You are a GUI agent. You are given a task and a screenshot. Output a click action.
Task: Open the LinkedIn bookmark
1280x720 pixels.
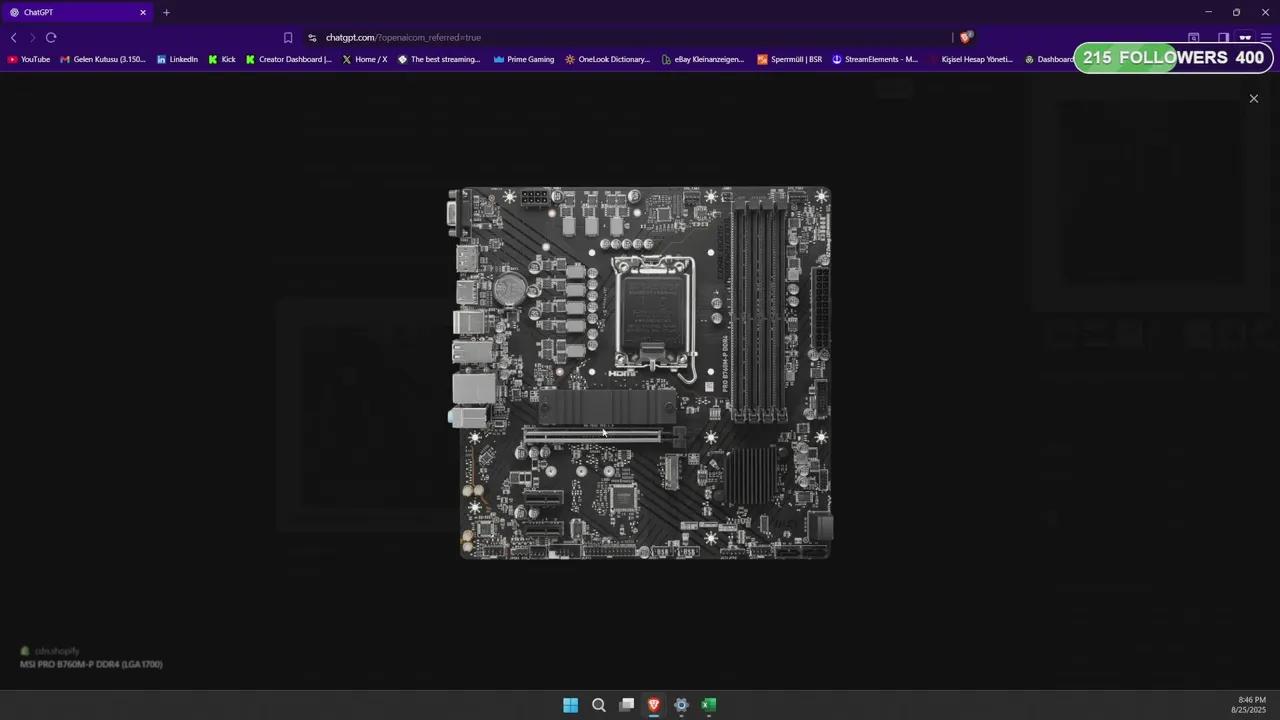point(177,59)
